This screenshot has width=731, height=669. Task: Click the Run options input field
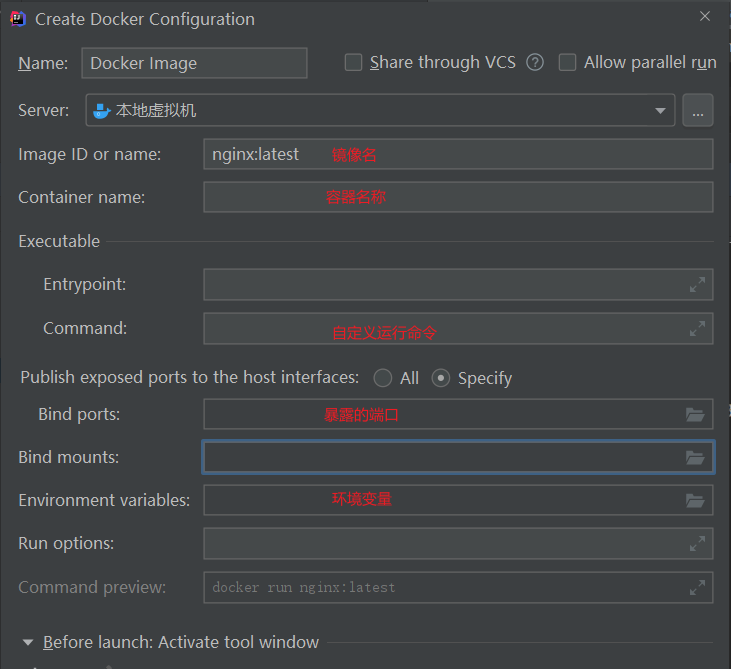(458, 544)
